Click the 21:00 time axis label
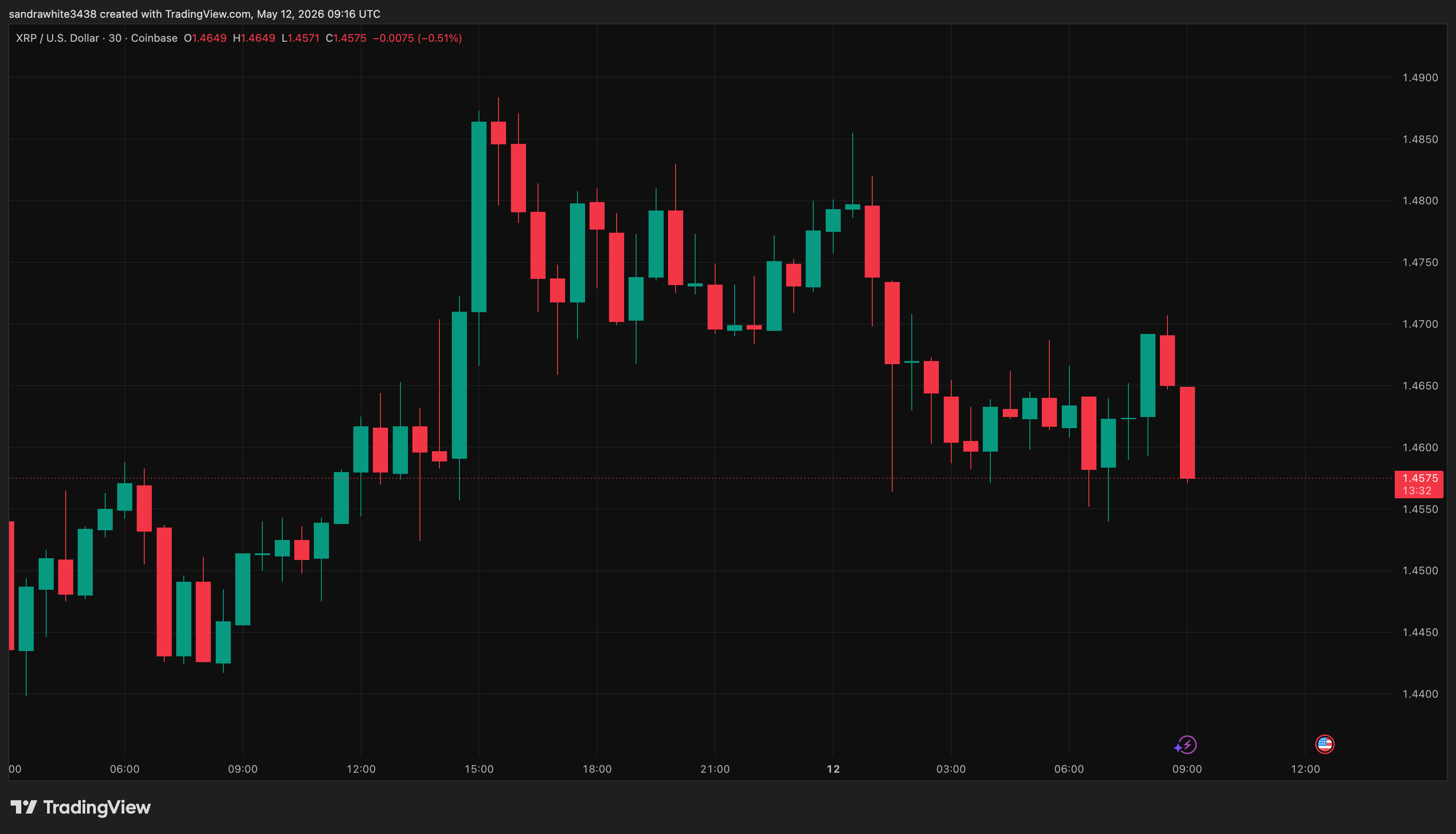Viewport: 1456px width, 834px height. (715, 769)
